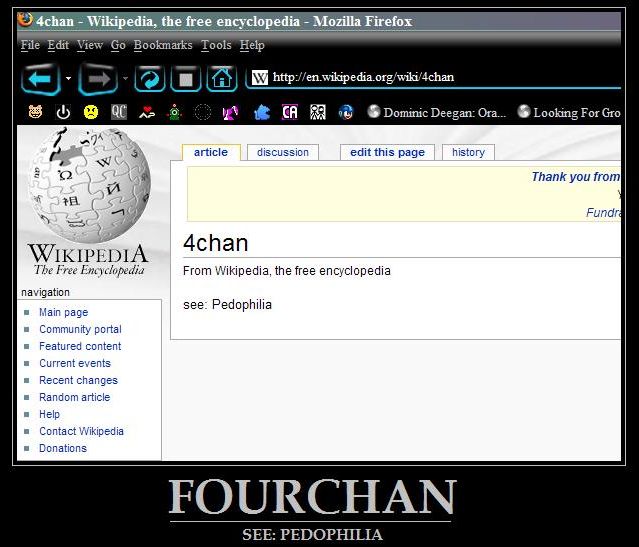Click the Firefox icon in title bar
Viewport: 639px width, 547px height.
(x=25, y=20)
